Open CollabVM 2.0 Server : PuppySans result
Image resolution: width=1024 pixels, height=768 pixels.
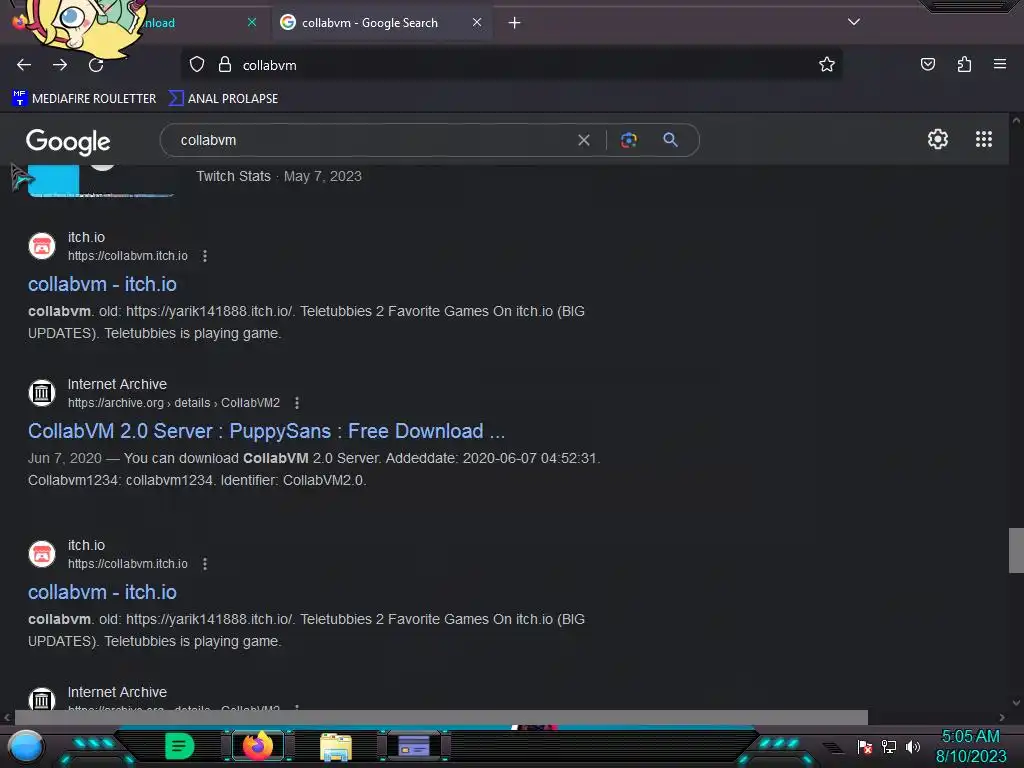(266, 431)
